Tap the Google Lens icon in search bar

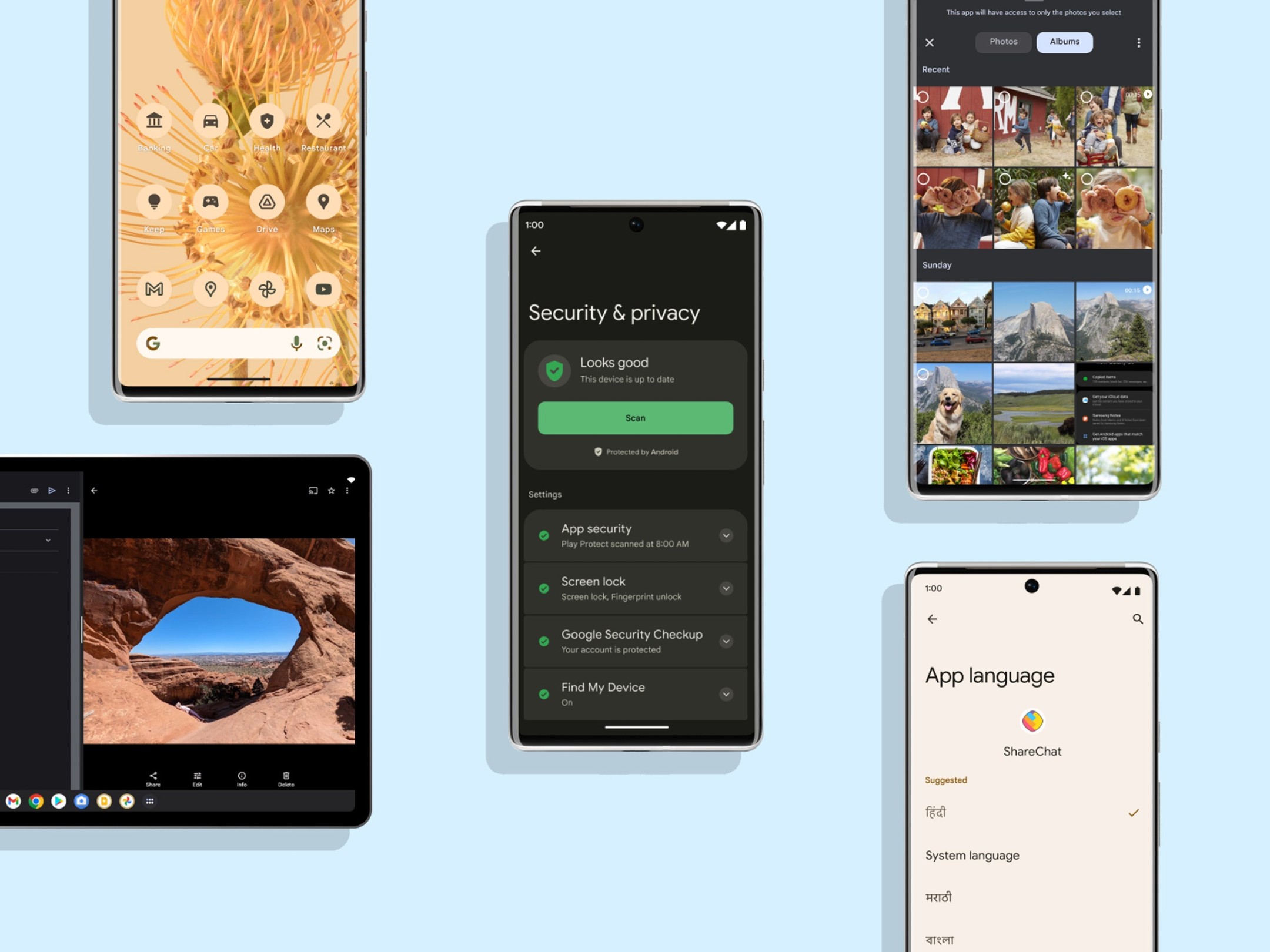click(324, 343)
